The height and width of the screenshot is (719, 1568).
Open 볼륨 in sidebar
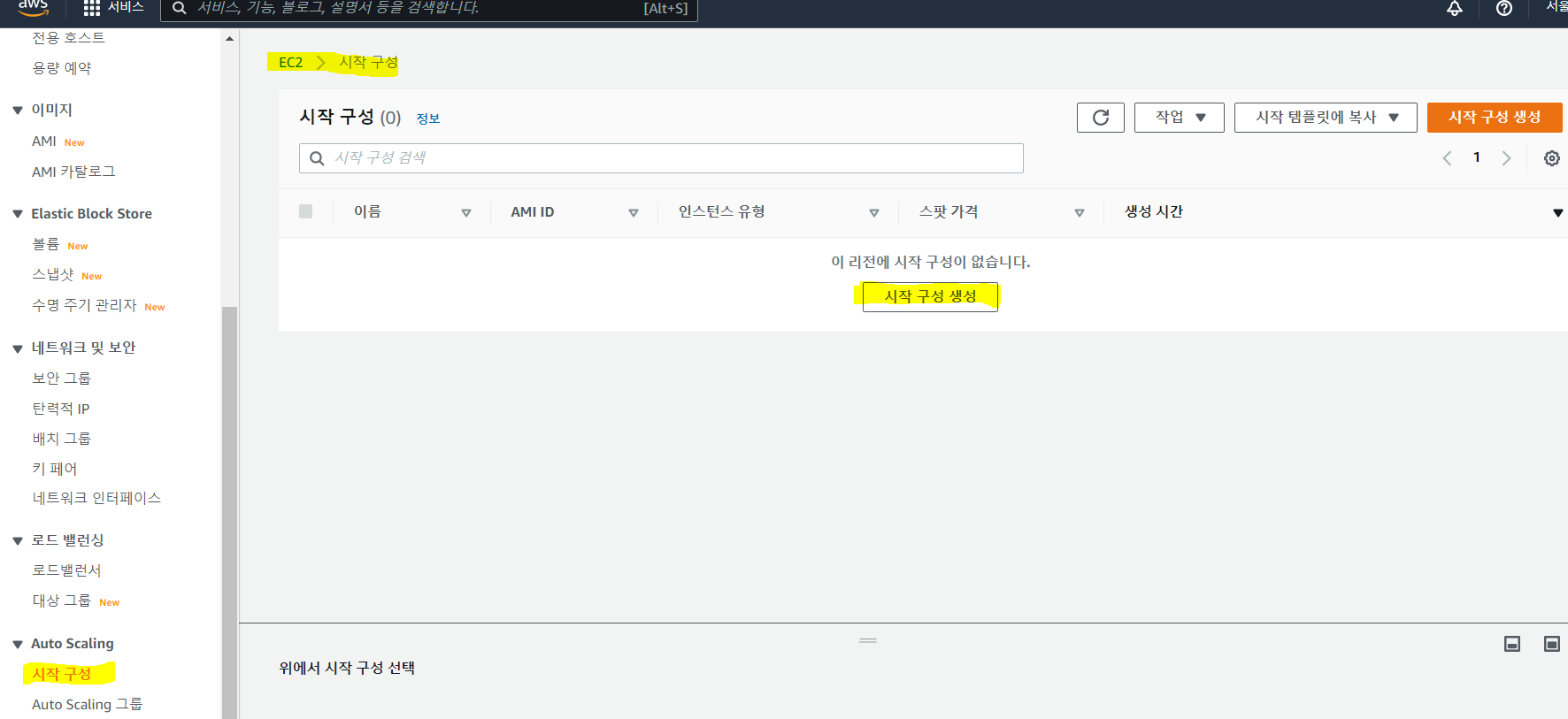[x=45, y=244]
